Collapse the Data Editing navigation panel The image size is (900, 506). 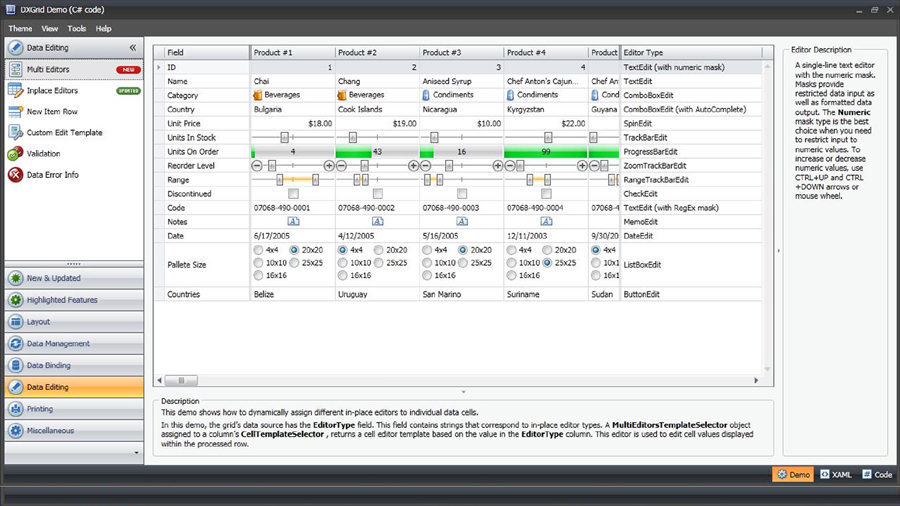[x=132, y=47]
